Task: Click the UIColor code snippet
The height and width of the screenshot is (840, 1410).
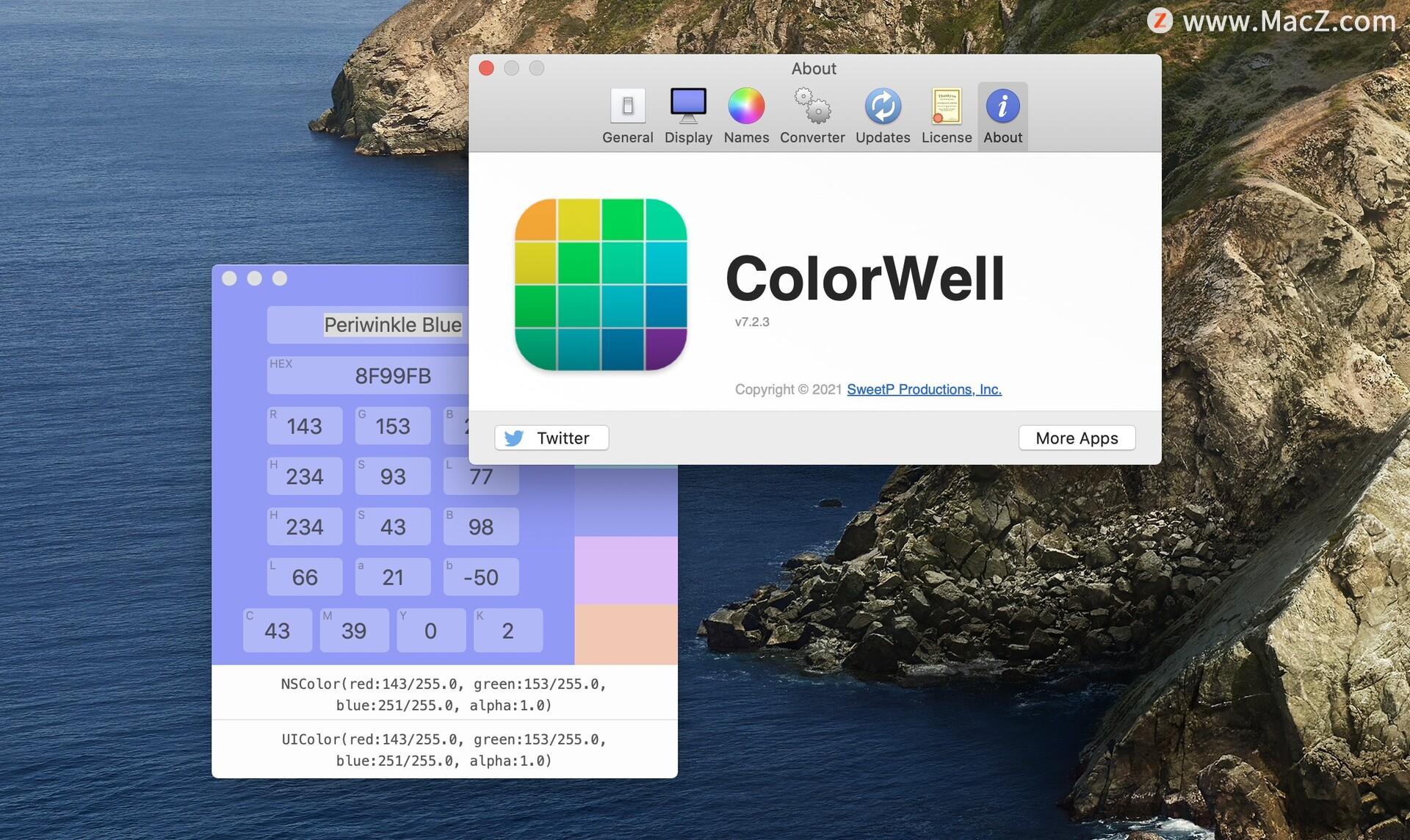Action: 444,749
